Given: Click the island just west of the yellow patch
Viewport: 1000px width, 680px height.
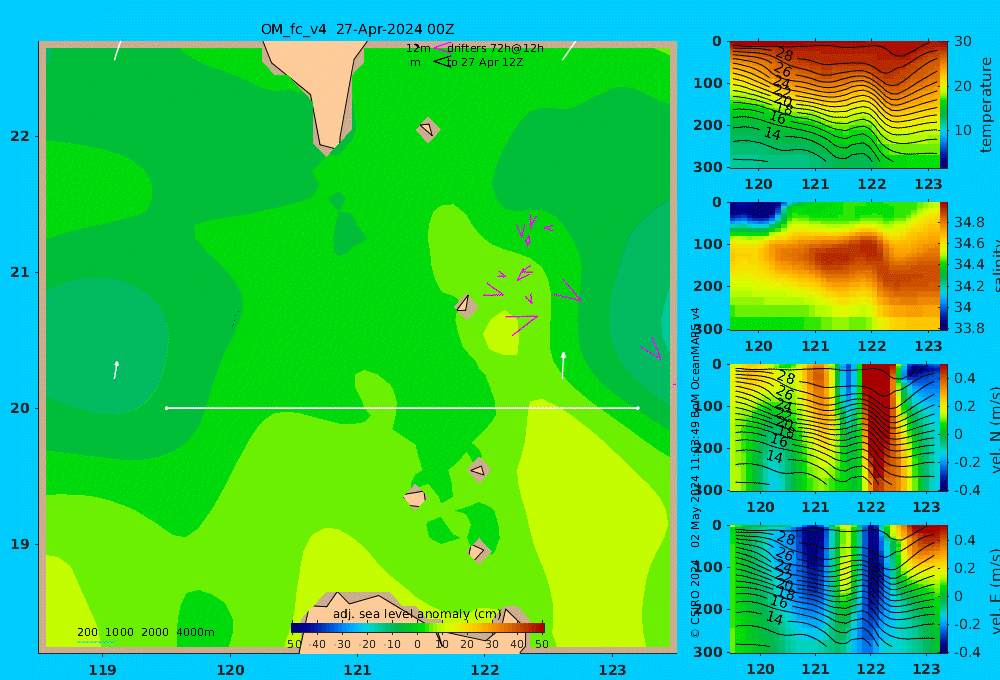Looking at the screenshot, I should point(465,305).
